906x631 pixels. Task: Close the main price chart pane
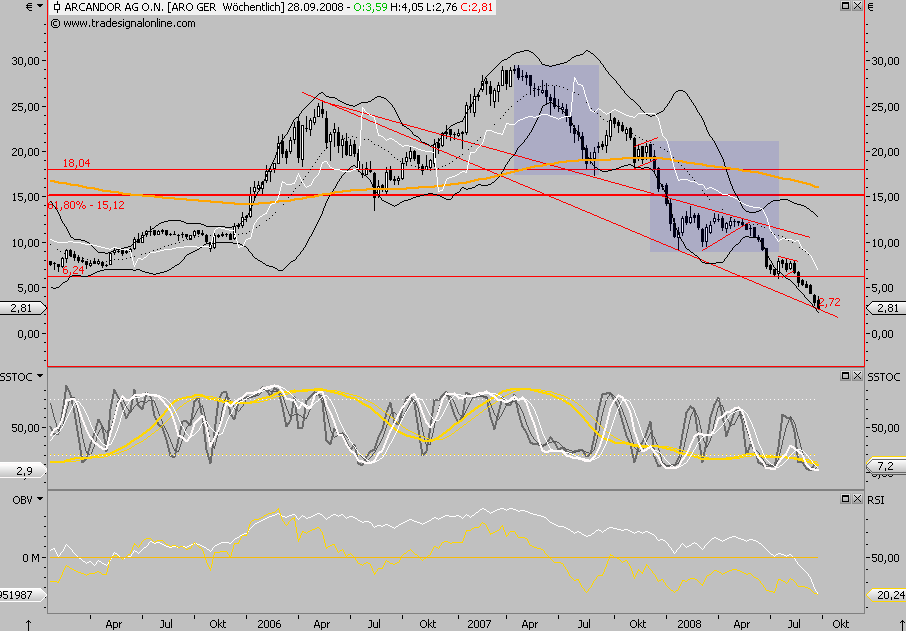point(856,6)
